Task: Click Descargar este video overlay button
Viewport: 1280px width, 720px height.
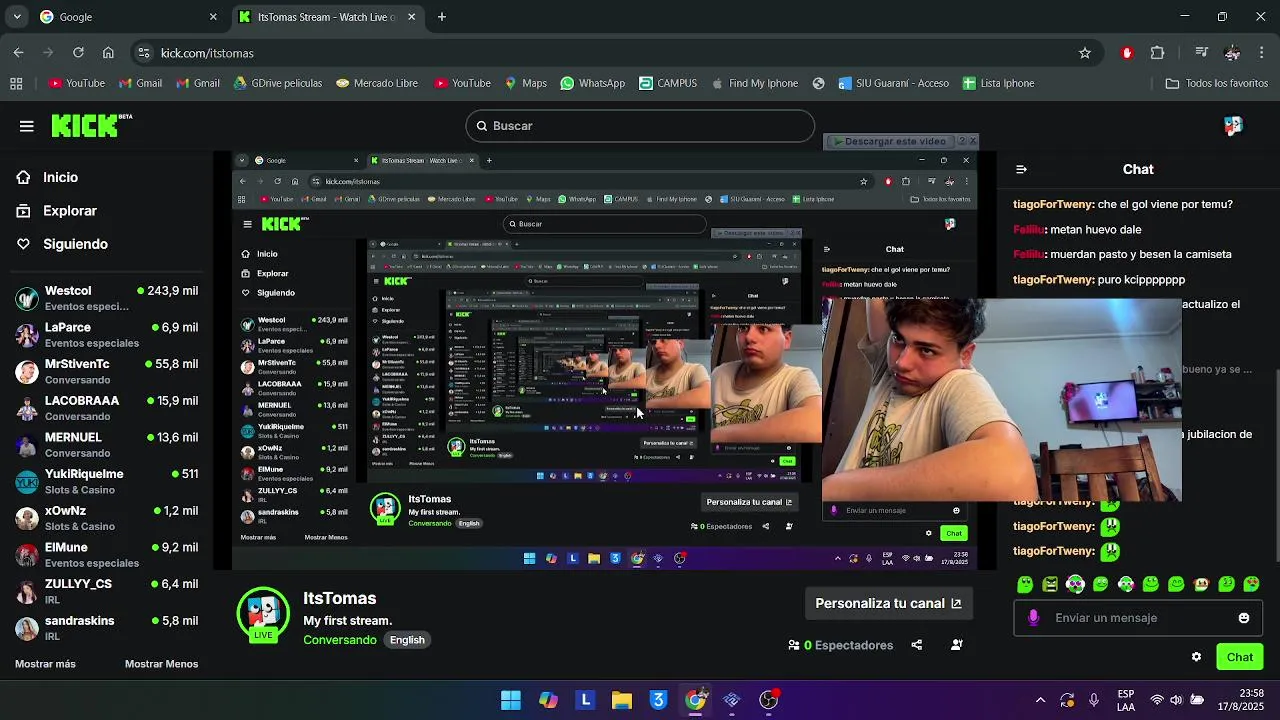Action: [889, 142]
